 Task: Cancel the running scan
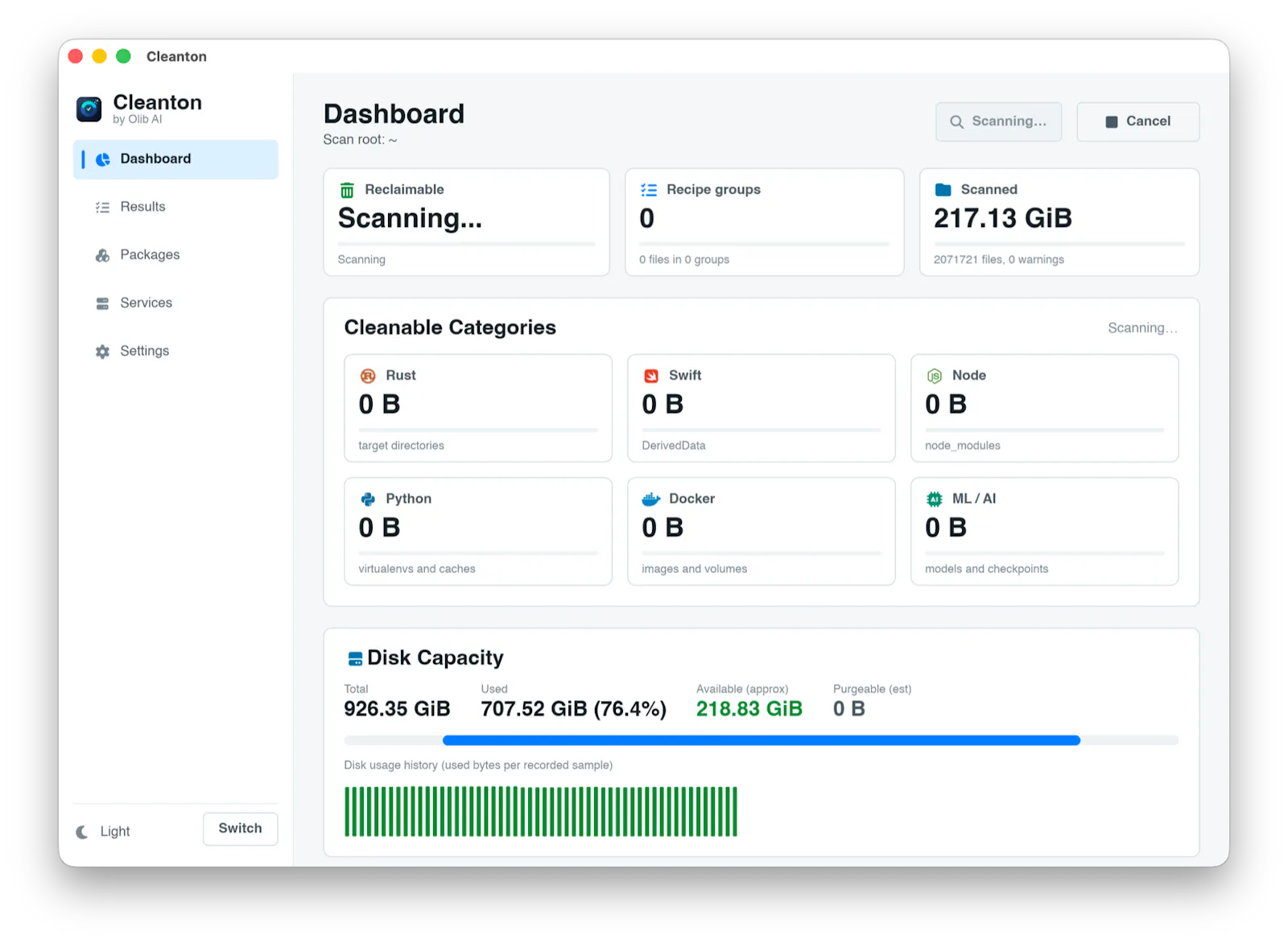click(1137, 122)
